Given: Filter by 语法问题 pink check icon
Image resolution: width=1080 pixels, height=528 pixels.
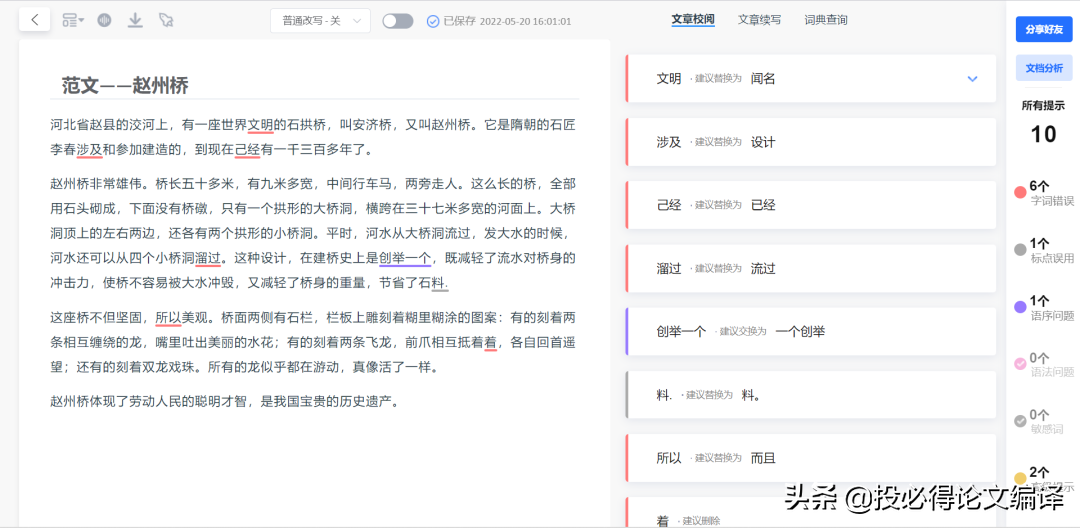Looking at the screenshot, I should point(1021,364).
